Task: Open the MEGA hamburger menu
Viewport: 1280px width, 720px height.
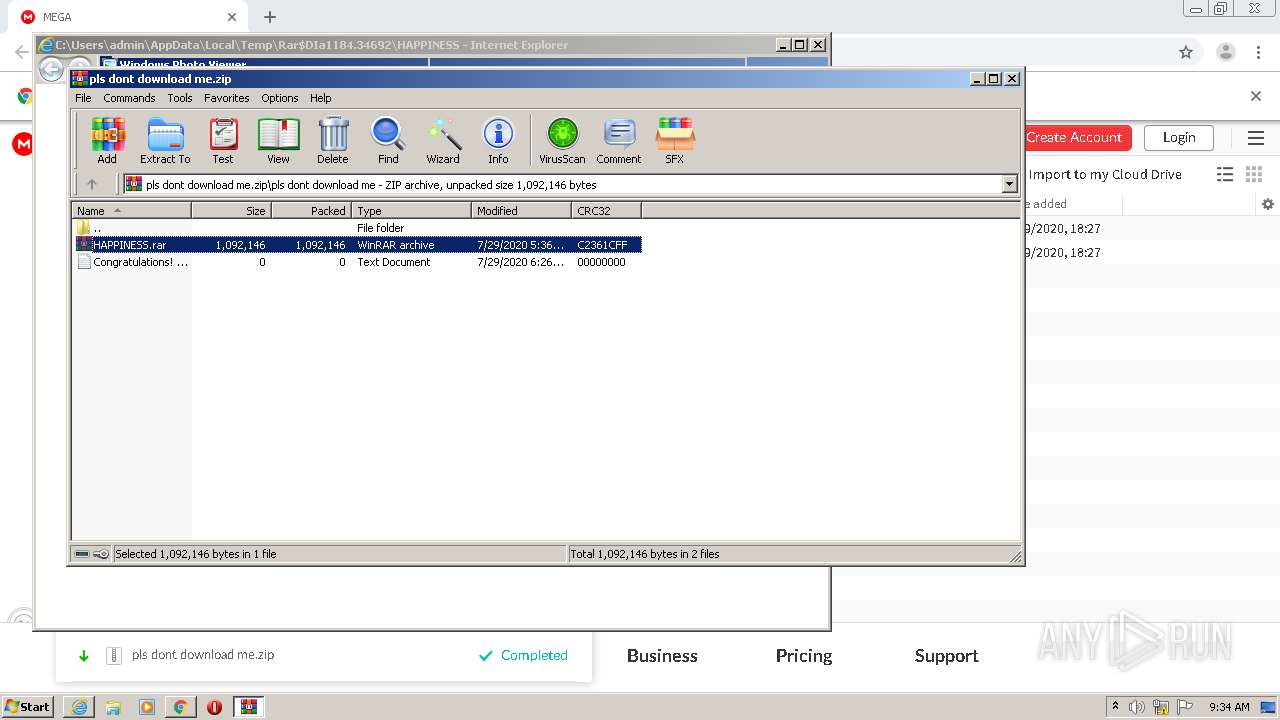Action: pyautogui.click(x=1256, y=138)
